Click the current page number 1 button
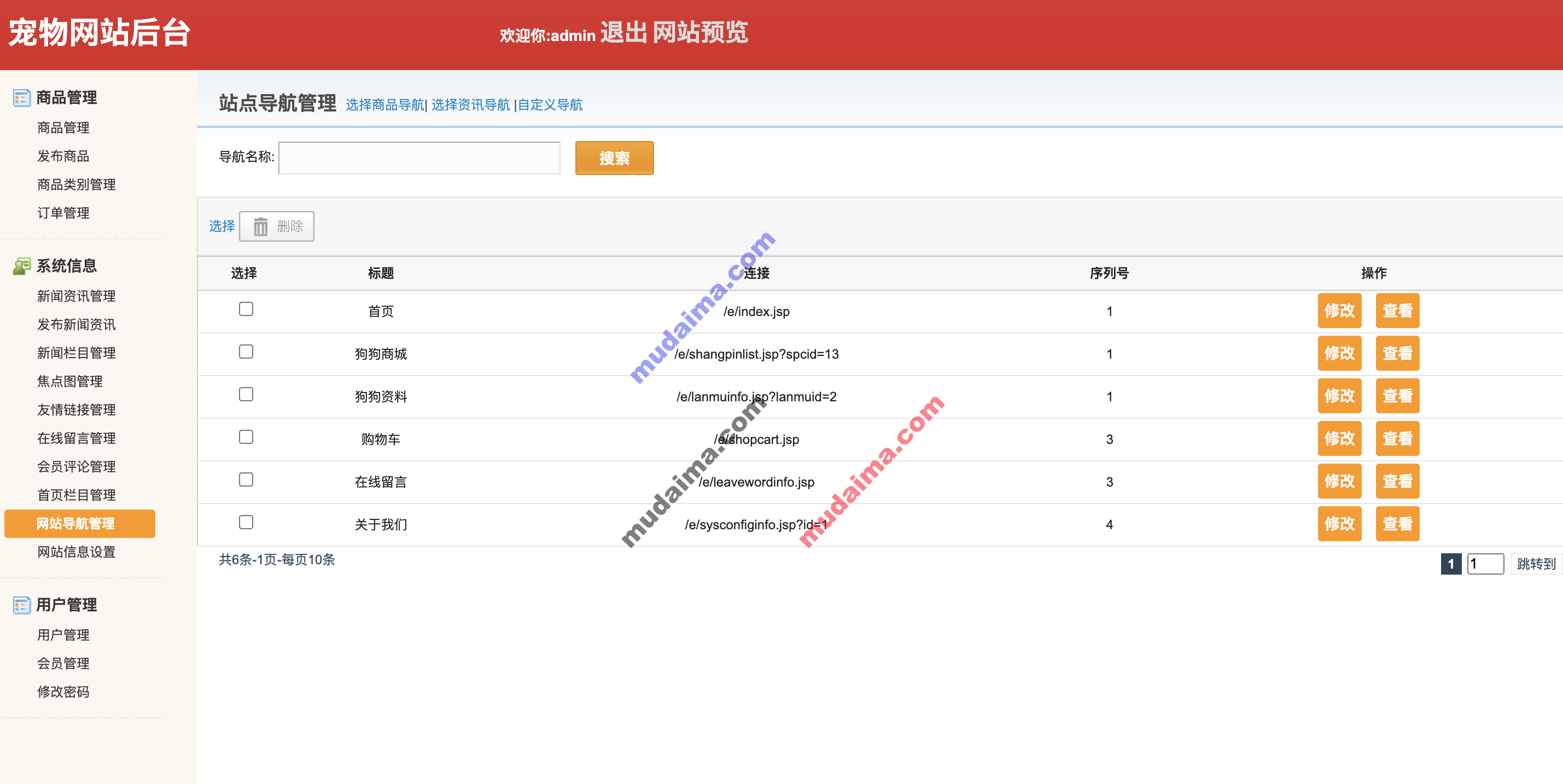Image resolution: width=1563 pixels, height=784 pixels. [x=1451, y=564]
